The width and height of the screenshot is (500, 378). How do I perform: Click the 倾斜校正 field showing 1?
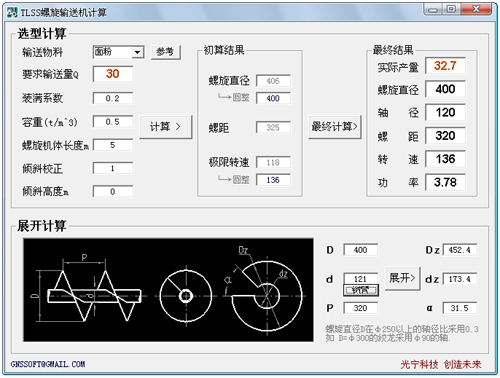pos(113,168)
